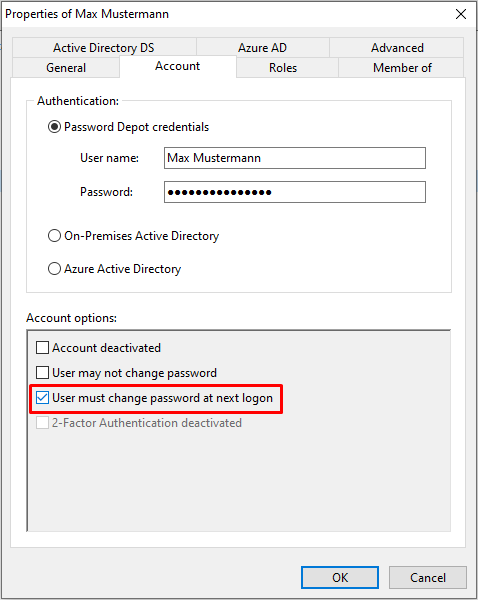Click the User name input field
Screen dimensions: 478x600
(295, 158)
